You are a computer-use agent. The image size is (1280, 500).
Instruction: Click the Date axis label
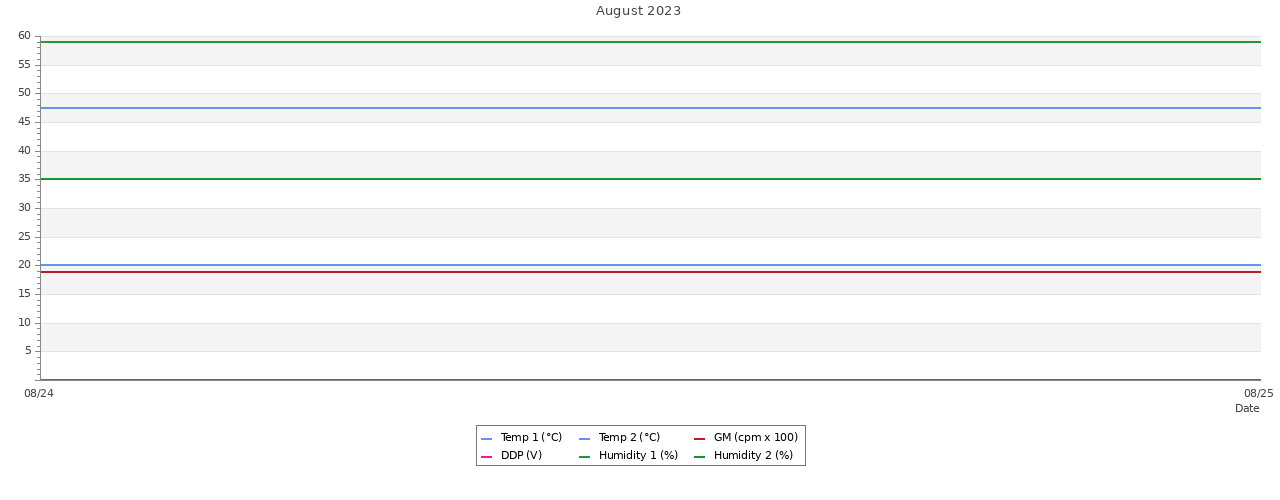click(x=1247, y=409)
